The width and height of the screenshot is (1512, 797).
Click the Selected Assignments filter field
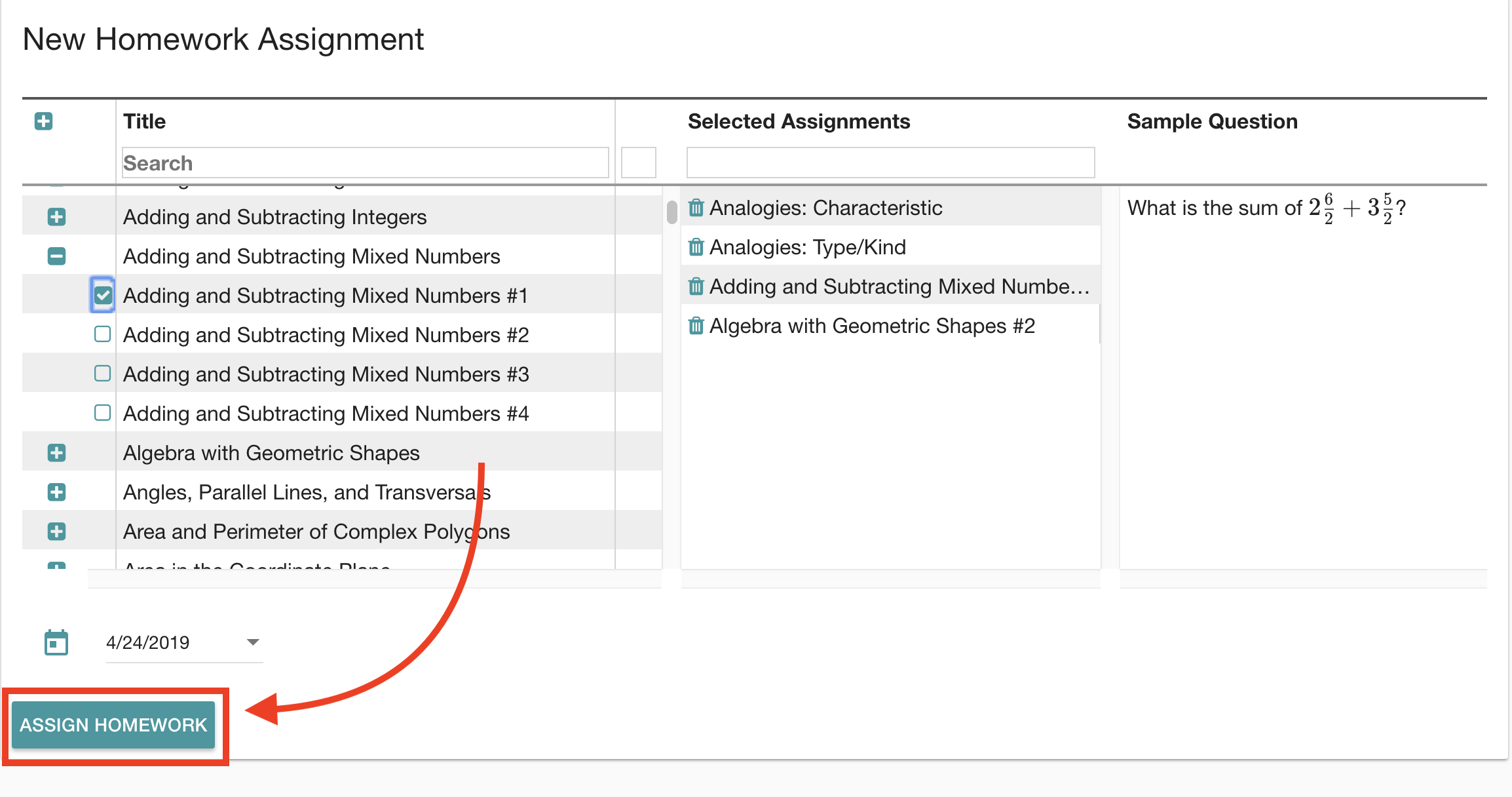891,163
